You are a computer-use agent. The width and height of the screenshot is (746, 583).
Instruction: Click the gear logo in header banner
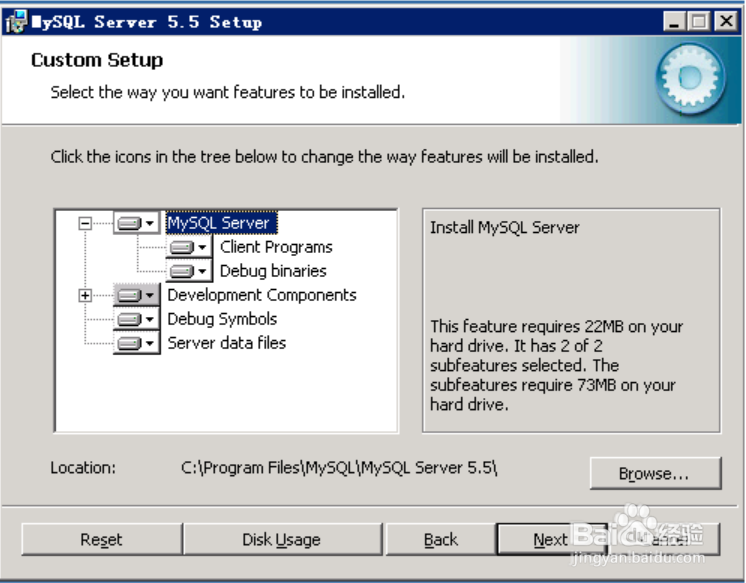click(x=691, y=79)
